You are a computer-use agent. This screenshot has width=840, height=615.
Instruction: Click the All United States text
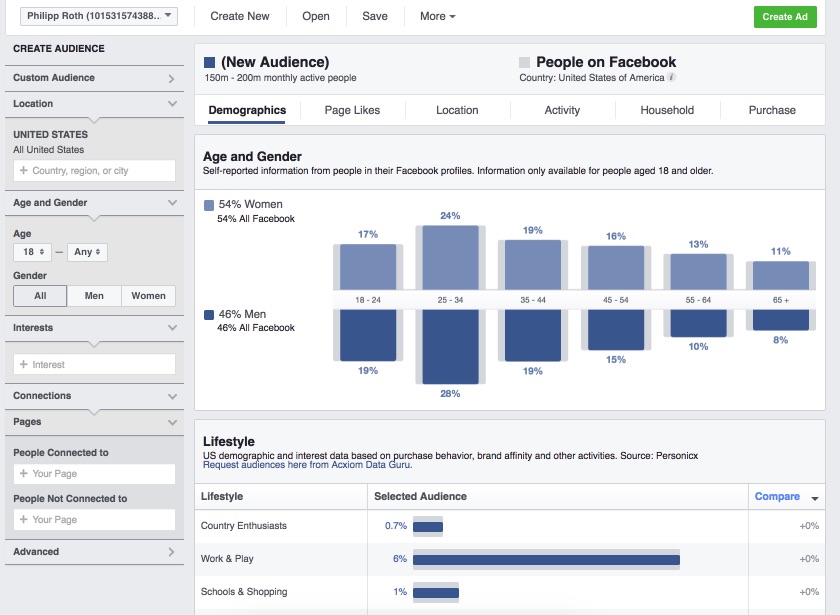point(49,150)
